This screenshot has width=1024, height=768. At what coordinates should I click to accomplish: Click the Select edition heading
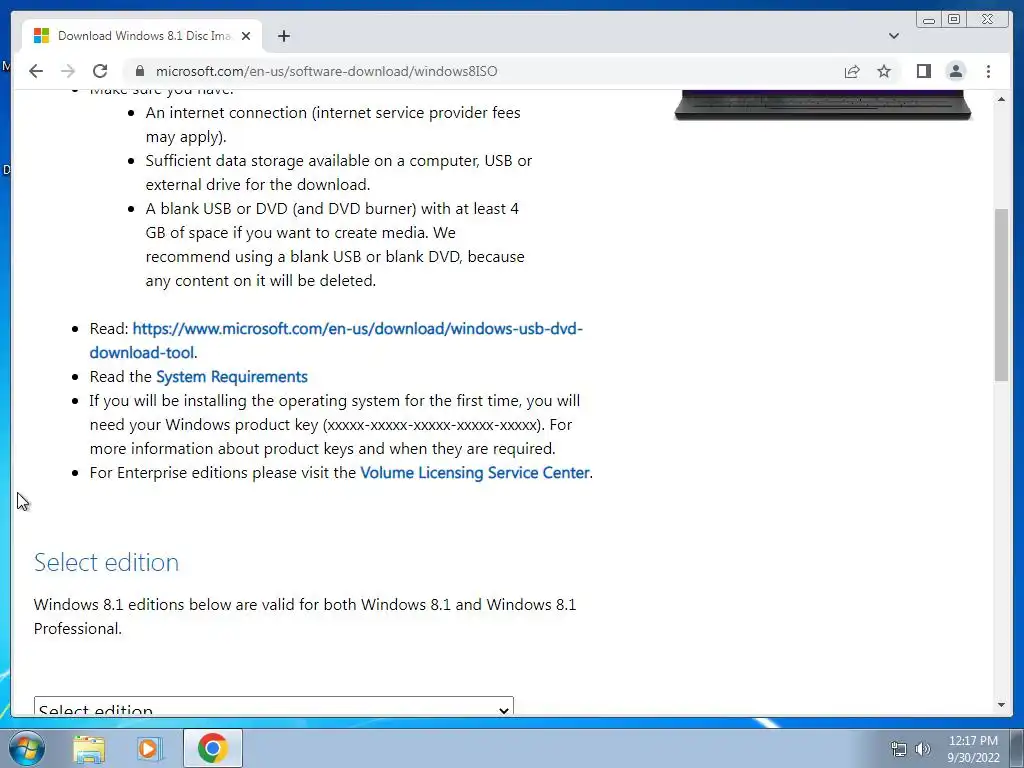[106, 562]
